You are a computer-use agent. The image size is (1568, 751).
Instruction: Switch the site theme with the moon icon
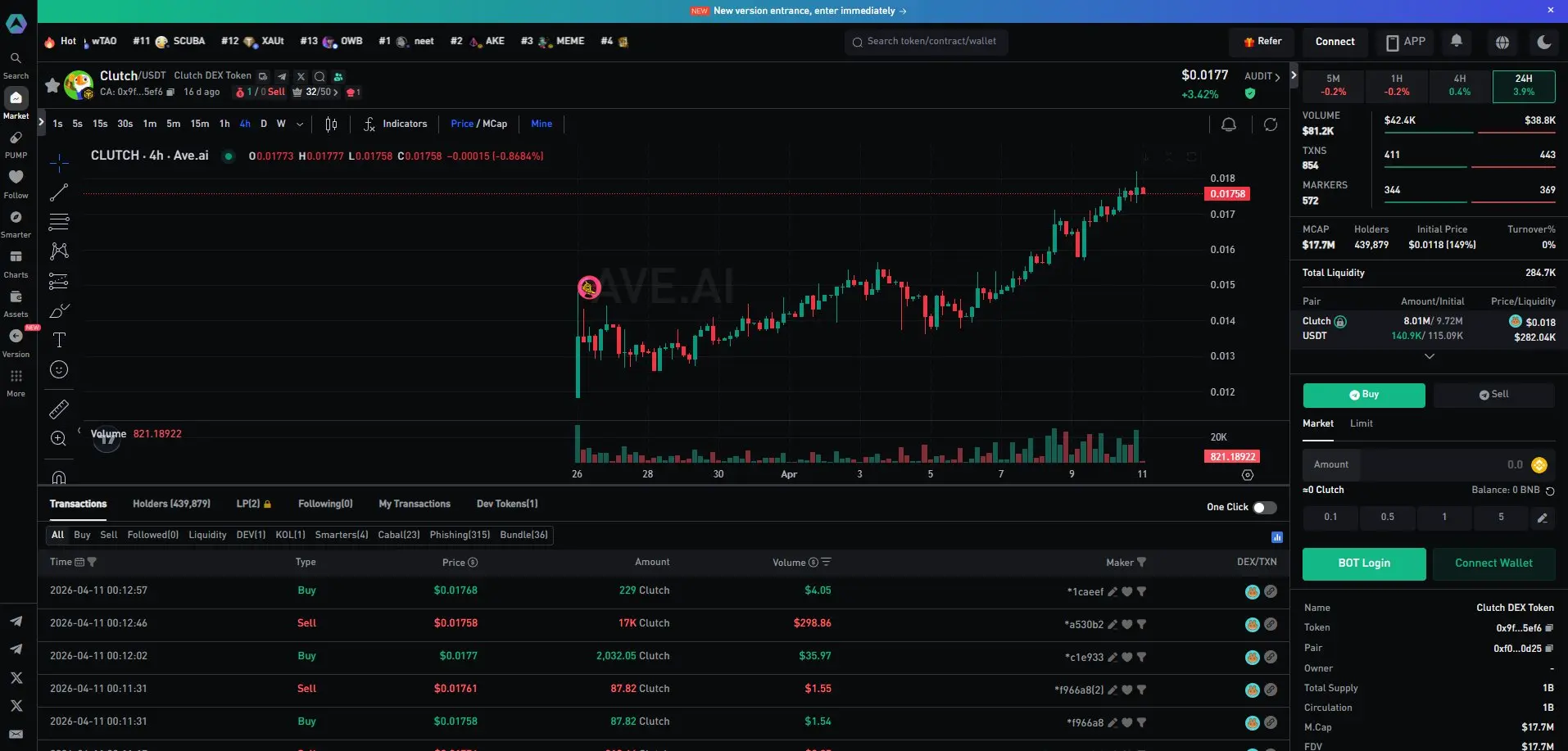[1544, 42]
